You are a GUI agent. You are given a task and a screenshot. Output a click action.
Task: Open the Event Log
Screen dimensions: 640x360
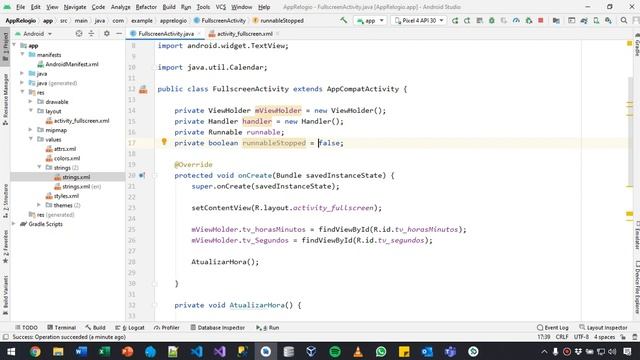coord(553,327)
